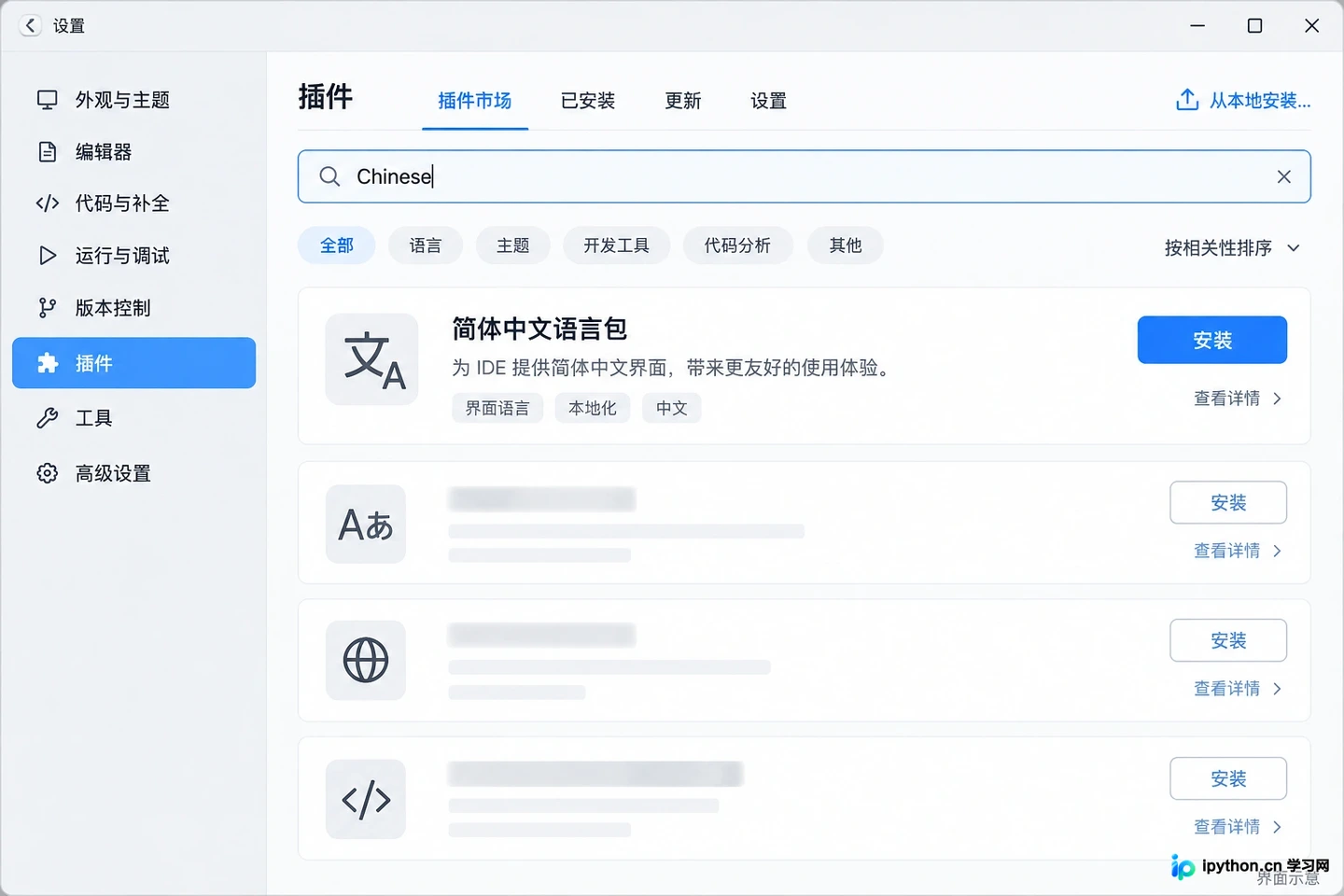Viewport: 1344px width, 896px height.
Task: View details of the Aあ icon plugin
Action: coord(1237,551)
